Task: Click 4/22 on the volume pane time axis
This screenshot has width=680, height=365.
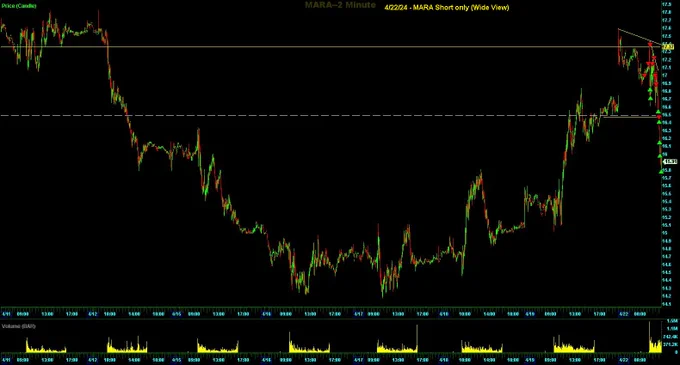Action: [624, 360]
